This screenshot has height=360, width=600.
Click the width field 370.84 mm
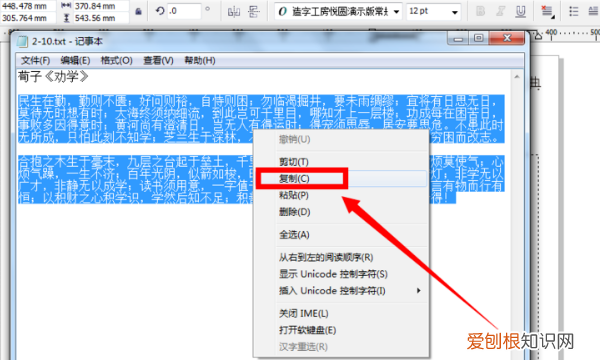(x=100, y=6)
